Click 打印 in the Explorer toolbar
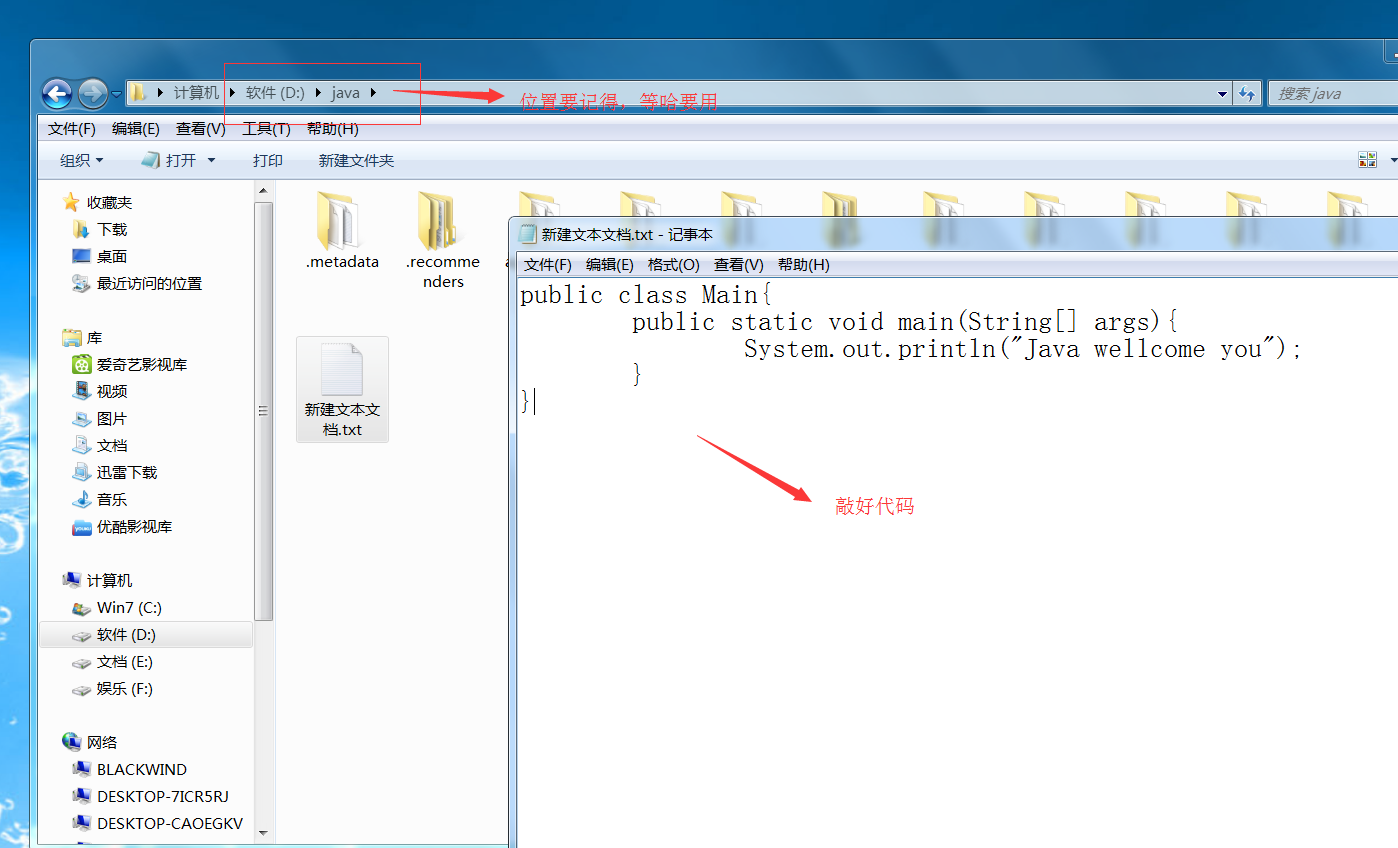 268,160
